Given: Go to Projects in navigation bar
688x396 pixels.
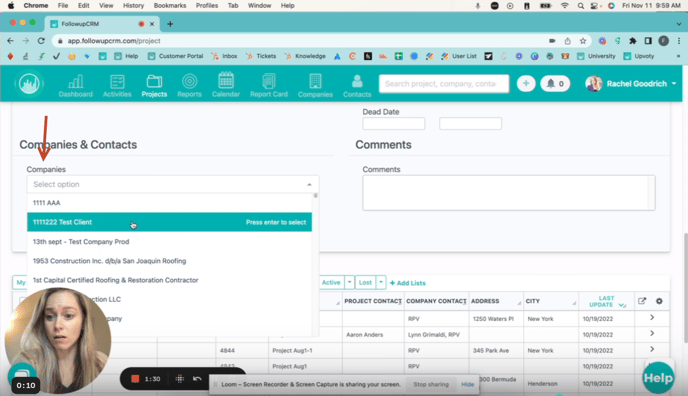Looking at the screenshot, I should (x=154, y=85).
